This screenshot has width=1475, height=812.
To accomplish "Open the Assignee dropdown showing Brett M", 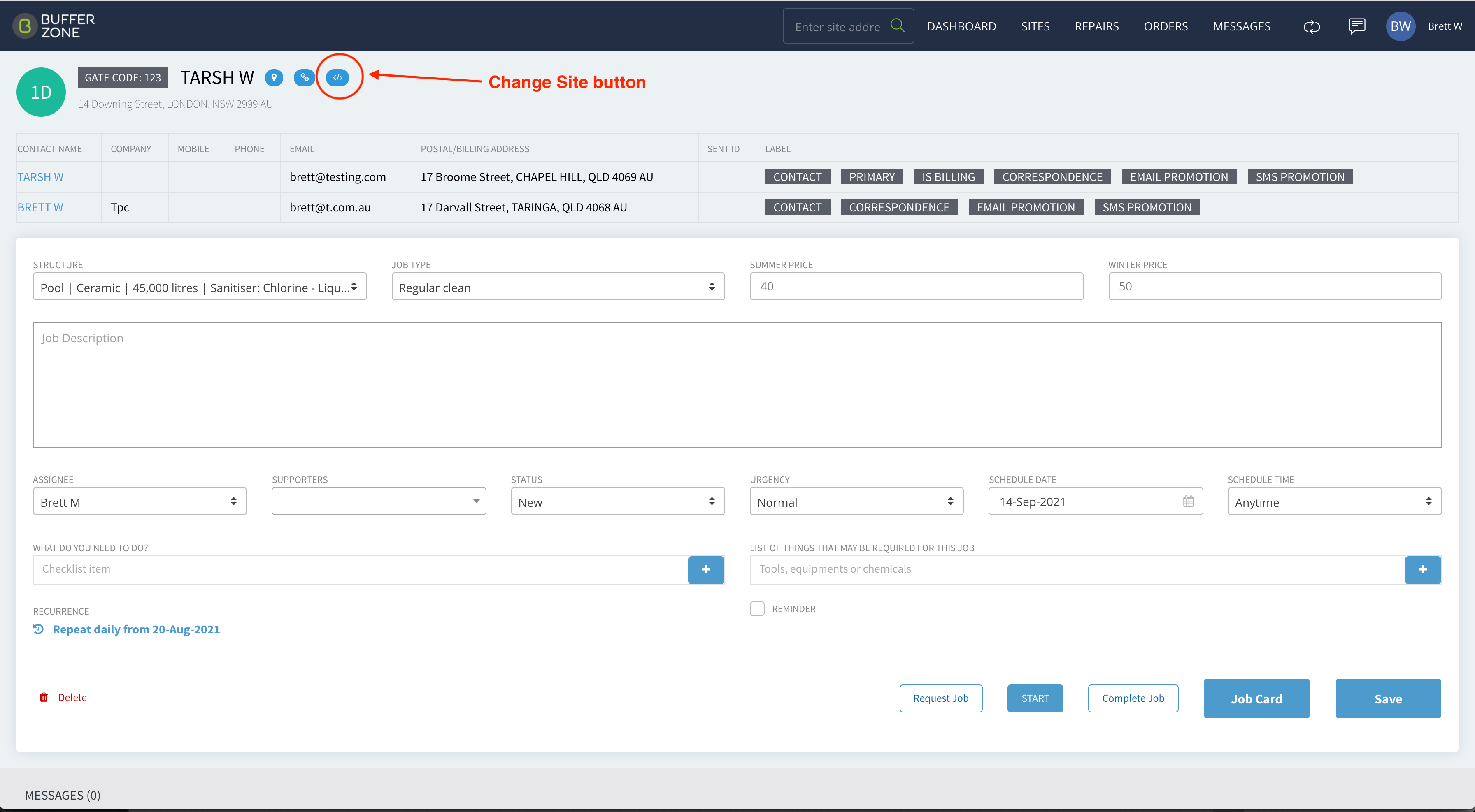I will (x=140, y=501).
